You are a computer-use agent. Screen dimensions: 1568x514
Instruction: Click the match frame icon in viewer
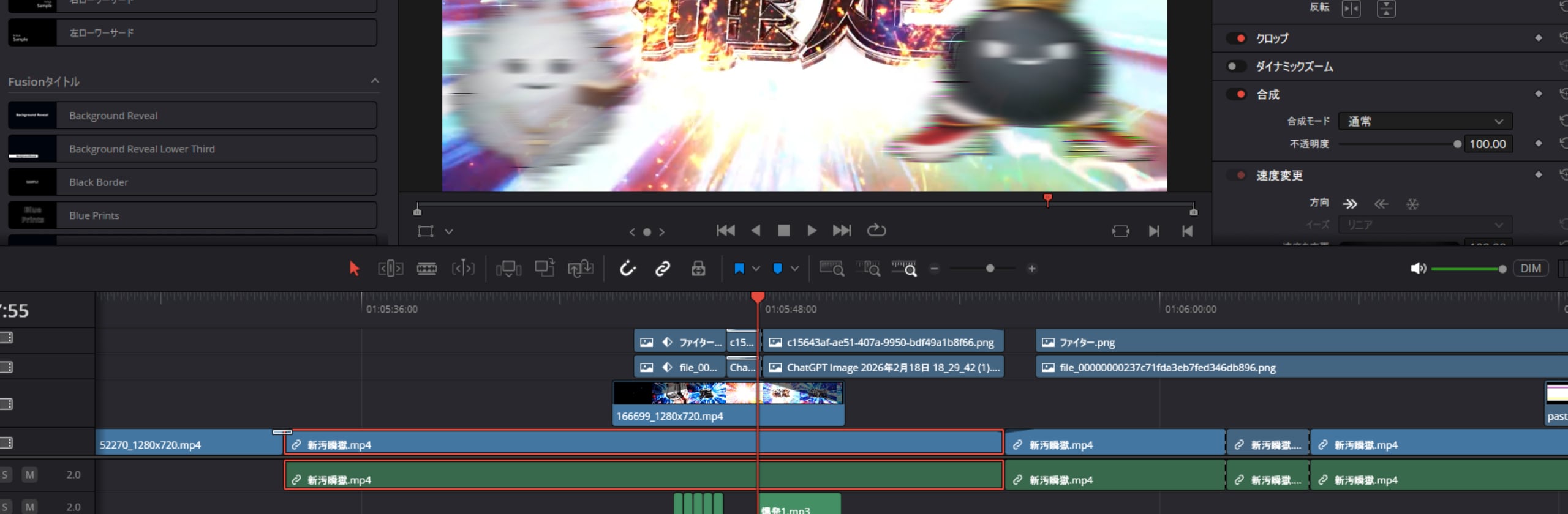(1120, 231)
